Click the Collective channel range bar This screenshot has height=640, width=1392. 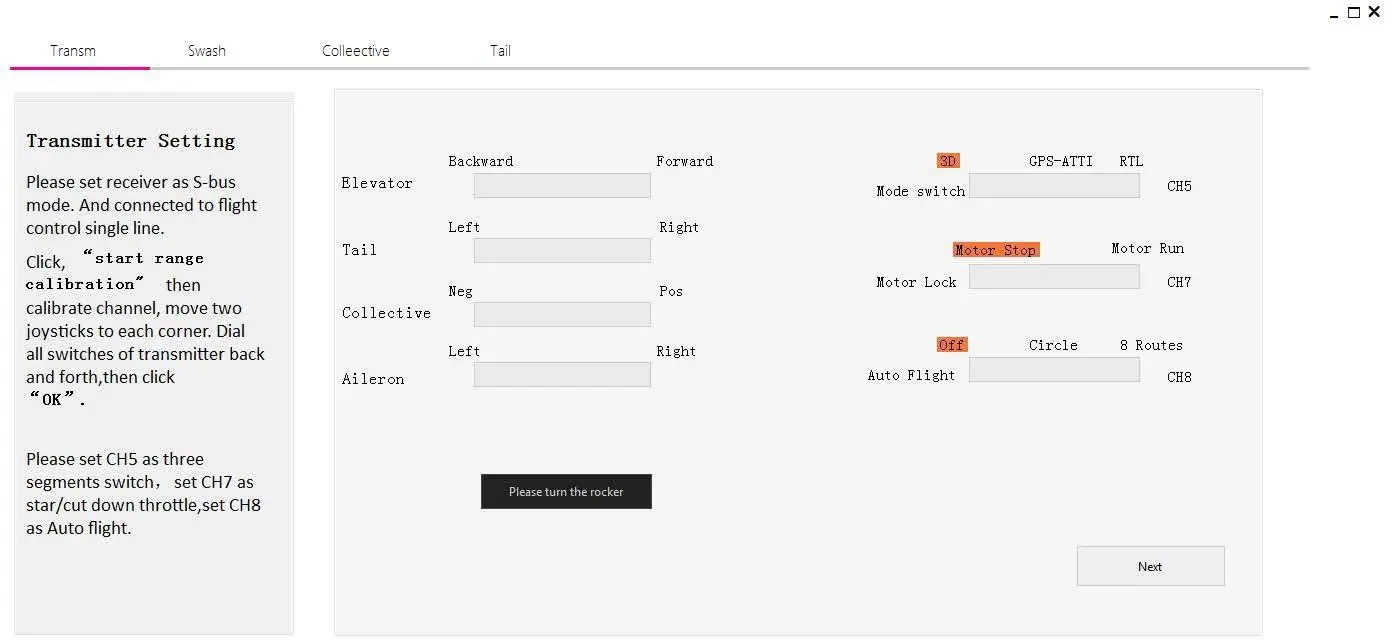click(x=562, y=314)
